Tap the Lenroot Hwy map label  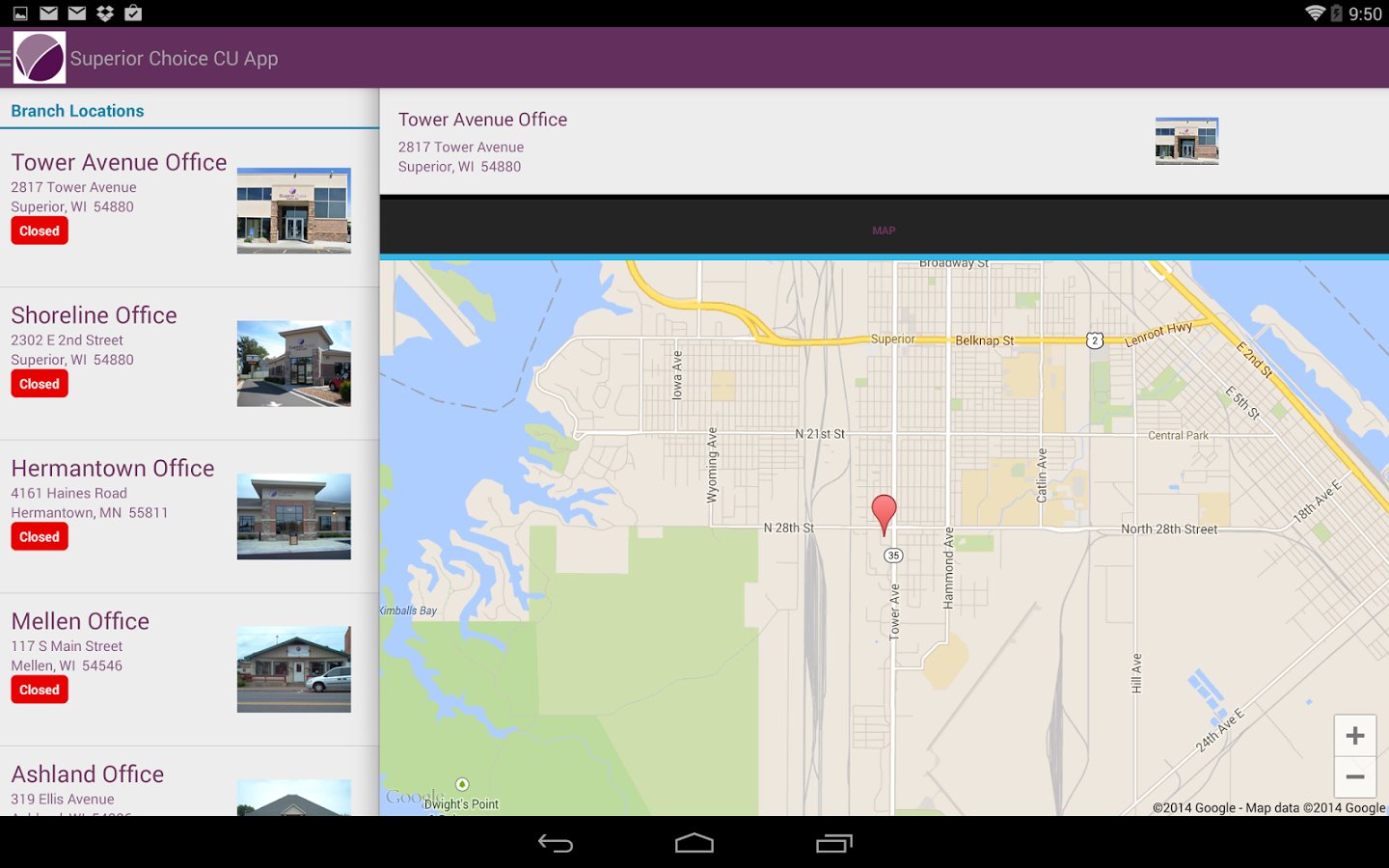(x=1158, y=334)
